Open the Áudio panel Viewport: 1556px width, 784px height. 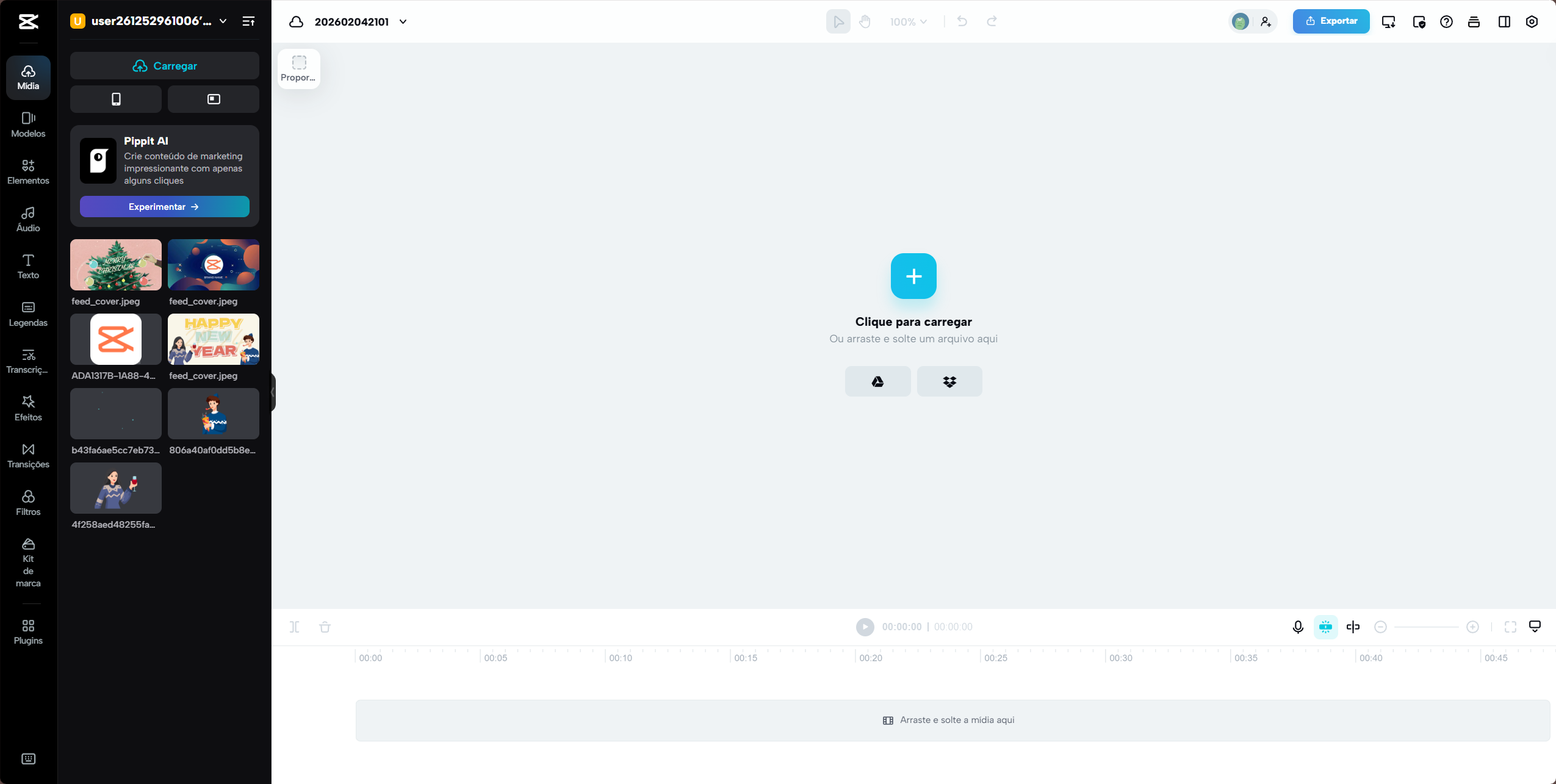click(x=27, y=218)
